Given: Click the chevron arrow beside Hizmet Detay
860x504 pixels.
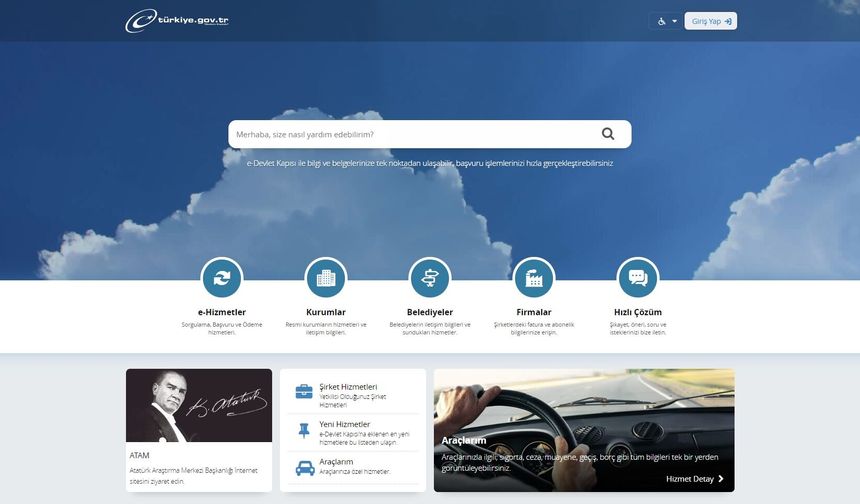Looking at the screenshot, I should pos(721,479).
